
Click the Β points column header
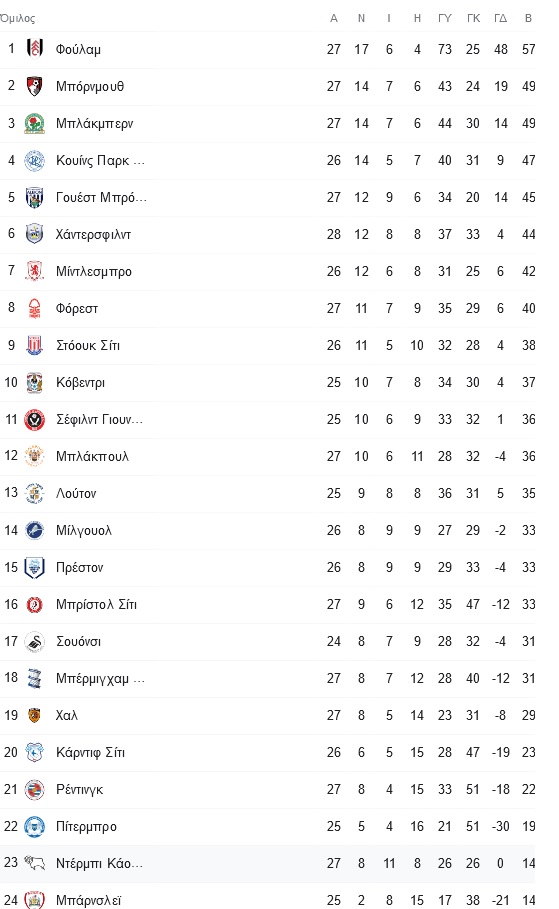click(x=528, y=18)
